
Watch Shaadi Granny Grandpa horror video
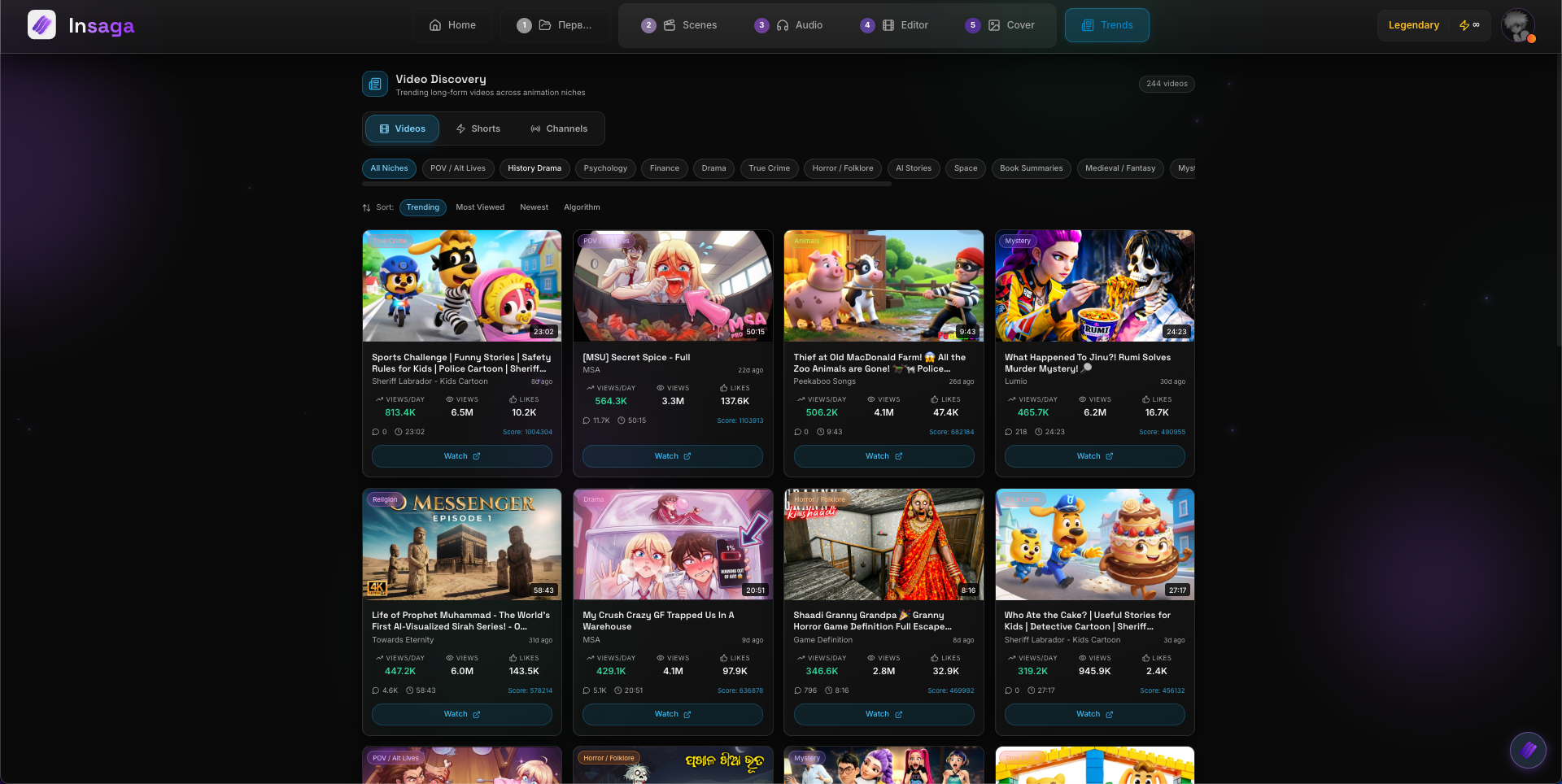(x=884, y=714)
